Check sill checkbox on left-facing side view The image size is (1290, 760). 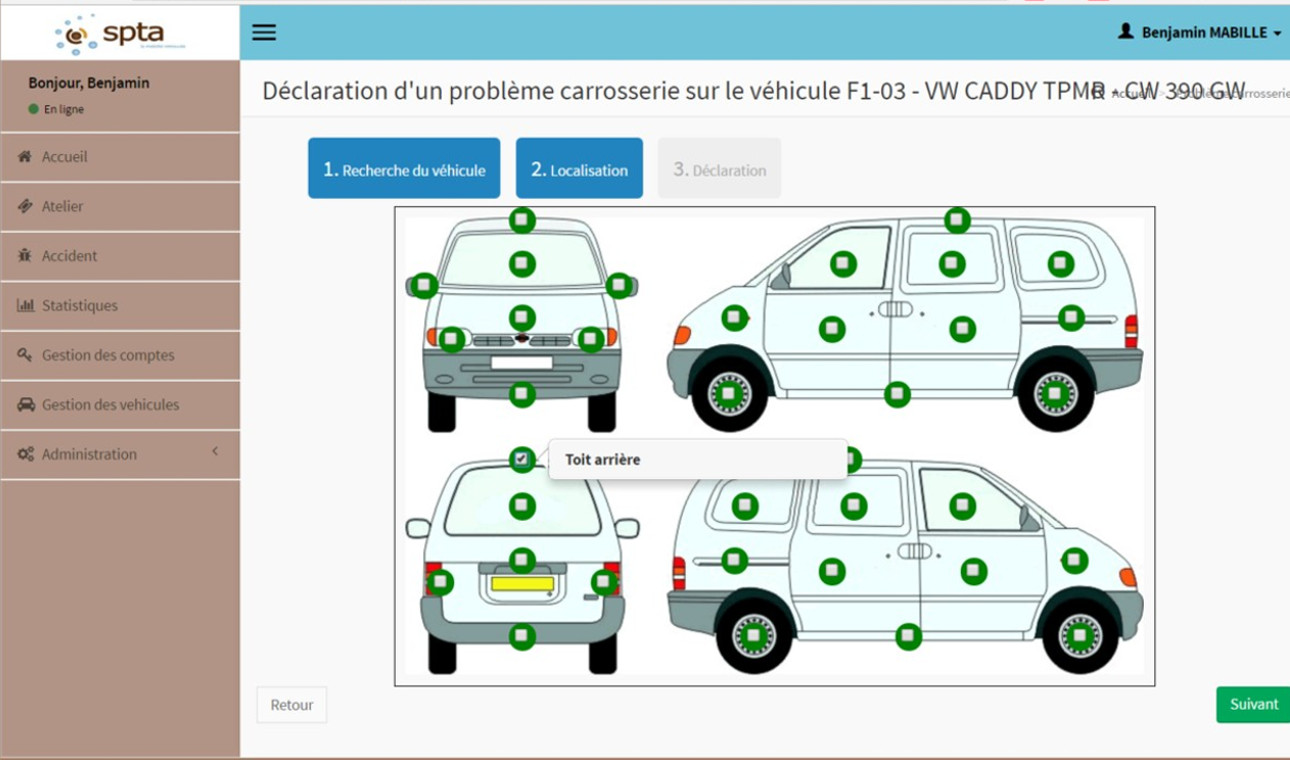click(897, 394)
